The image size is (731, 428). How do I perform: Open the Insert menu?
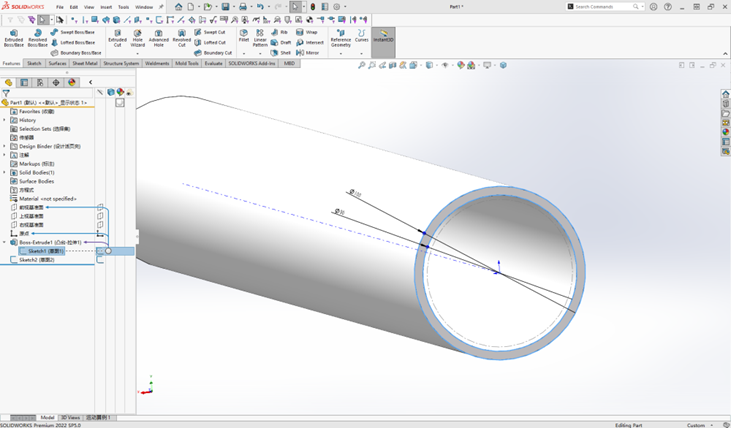[106, 7]
